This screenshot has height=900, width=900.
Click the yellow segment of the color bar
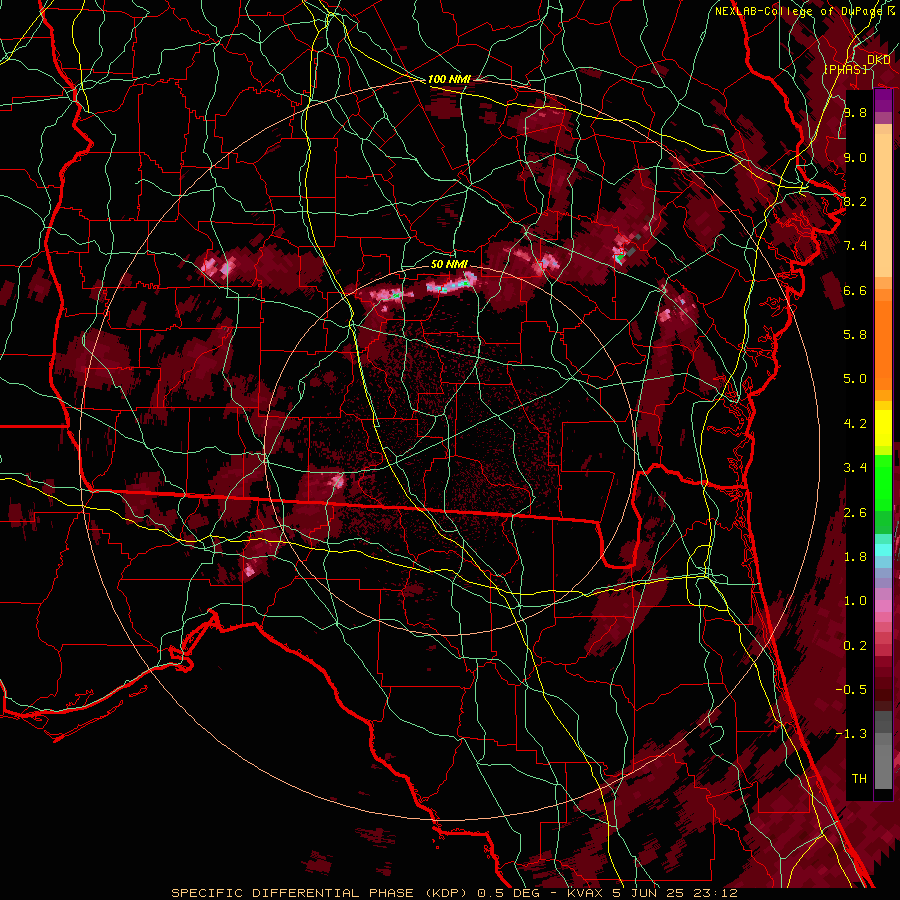[883, 428]
